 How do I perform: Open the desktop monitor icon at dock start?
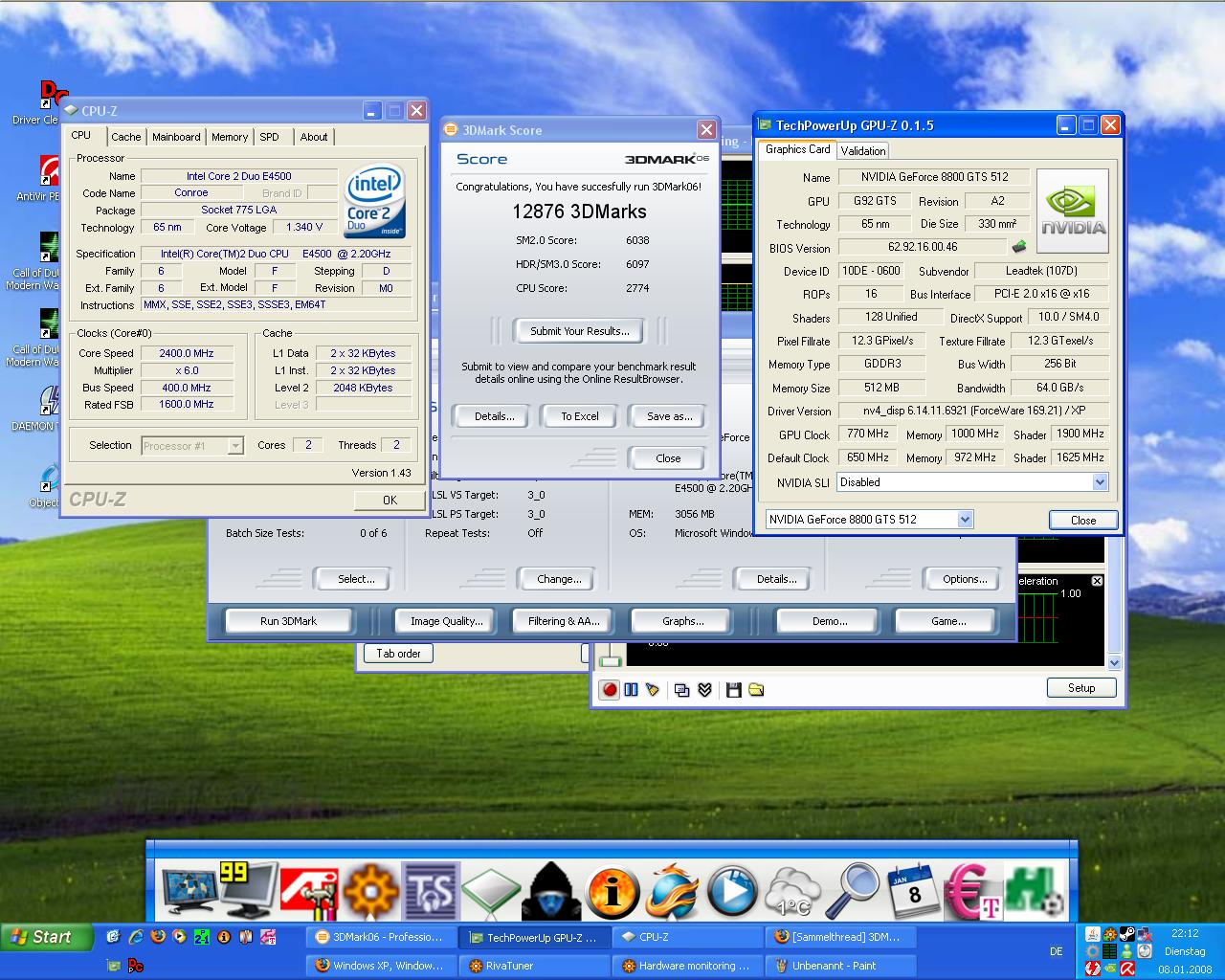pyautogui.click(x=189, y=892)
